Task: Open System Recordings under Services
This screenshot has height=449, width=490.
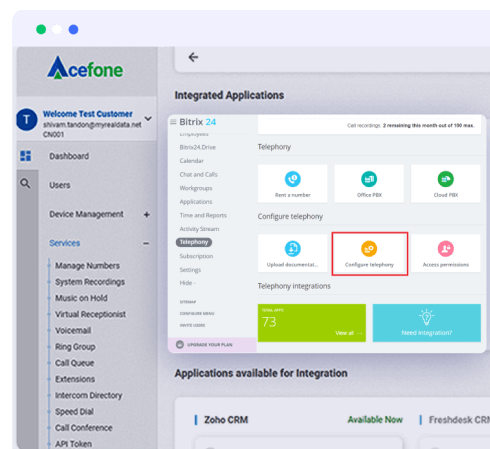Action: [x=90, y=282]
